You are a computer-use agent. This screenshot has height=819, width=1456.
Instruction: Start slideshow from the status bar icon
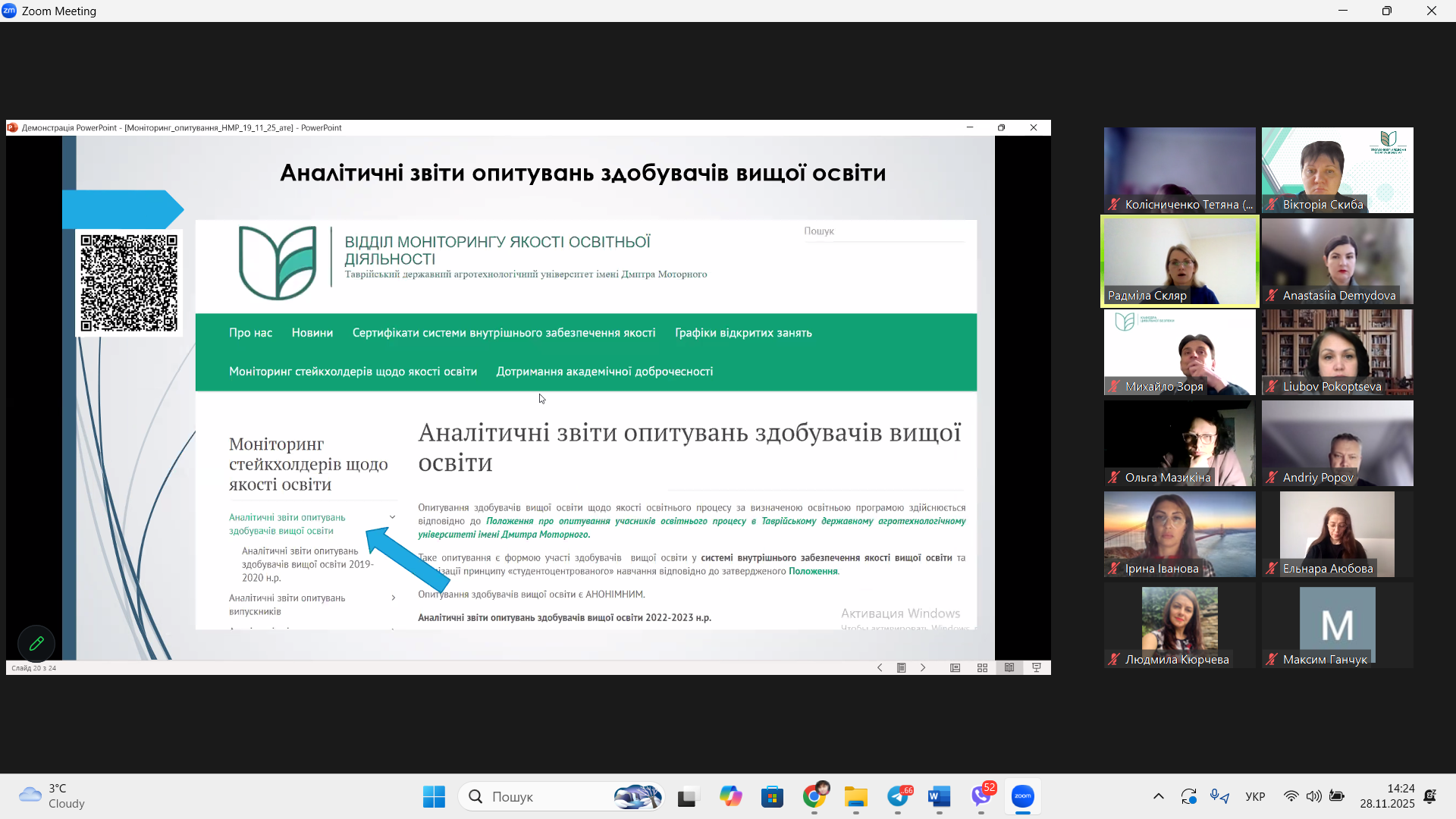[x=1036, y=667]
